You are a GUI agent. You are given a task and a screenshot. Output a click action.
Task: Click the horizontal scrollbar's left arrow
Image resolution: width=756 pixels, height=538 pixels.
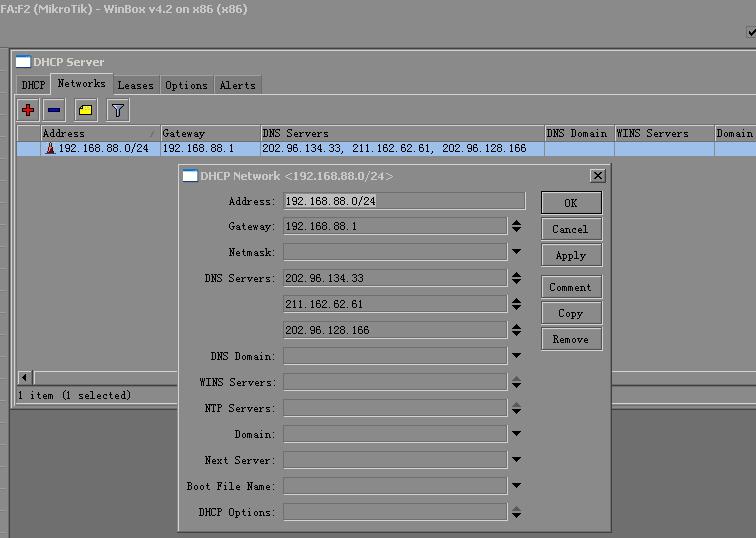pos(25,377)
